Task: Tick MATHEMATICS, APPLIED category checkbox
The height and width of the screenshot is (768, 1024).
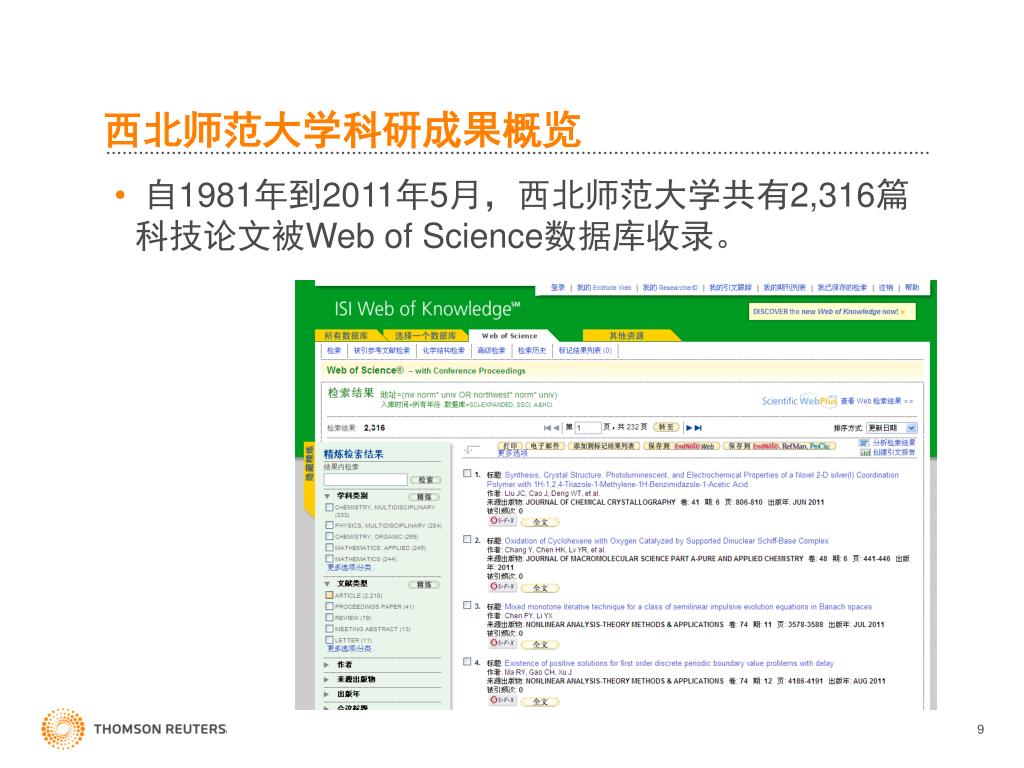Action: click(x=329, y=547)
